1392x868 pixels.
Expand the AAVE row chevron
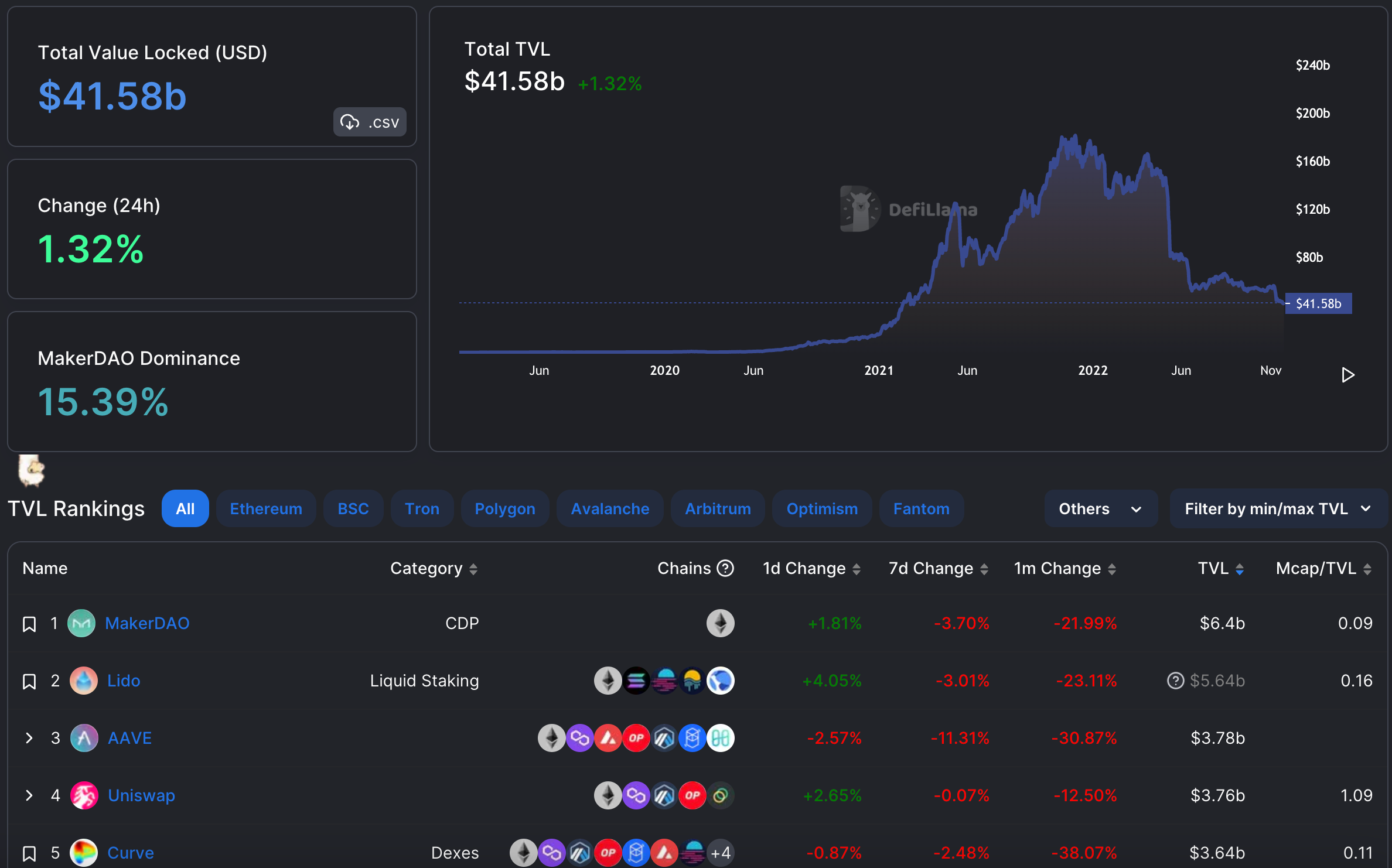(29, 738)
